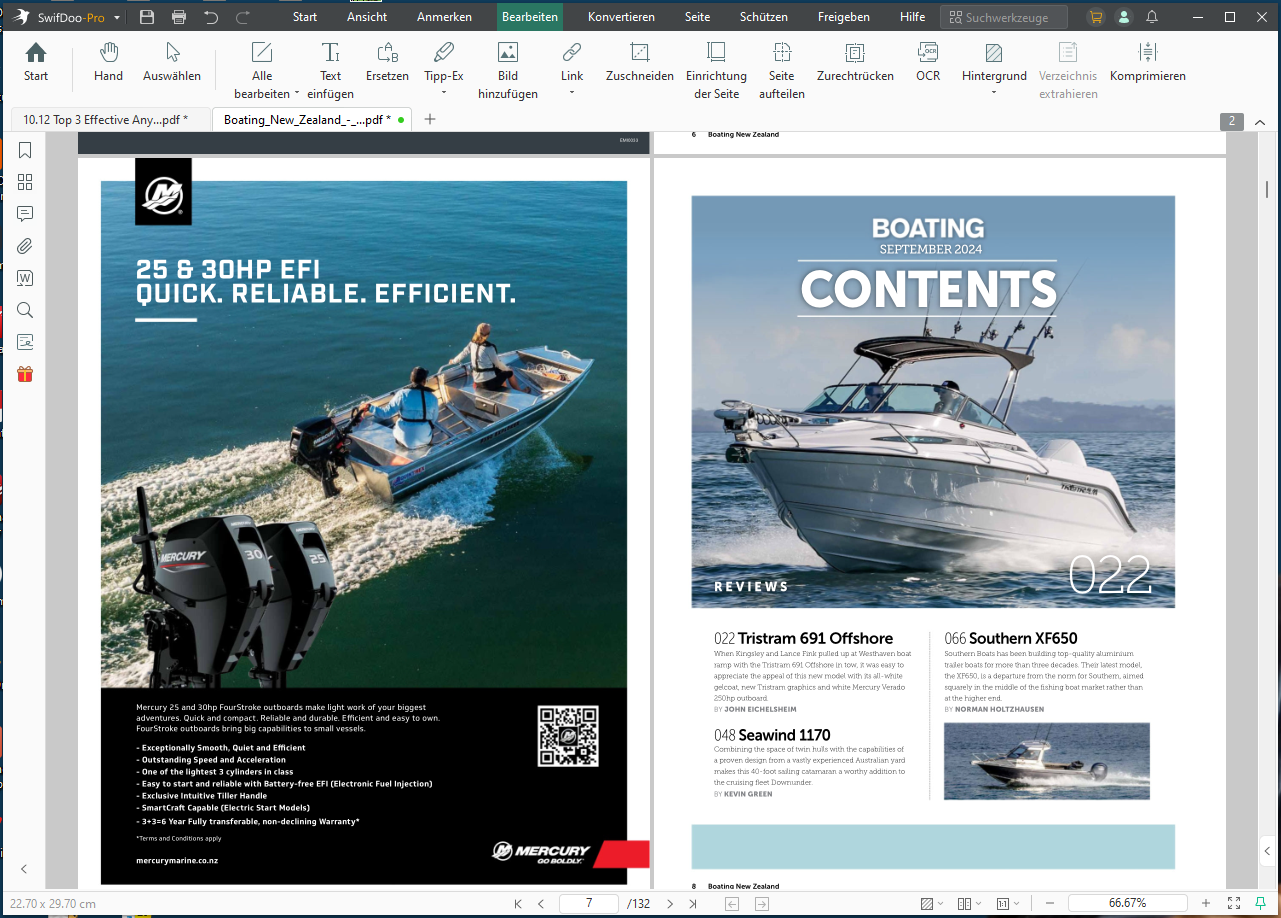Expand the Alle bearbeiten dropdown arrow
Viewport: 1281px width, 918px height.
297,94
